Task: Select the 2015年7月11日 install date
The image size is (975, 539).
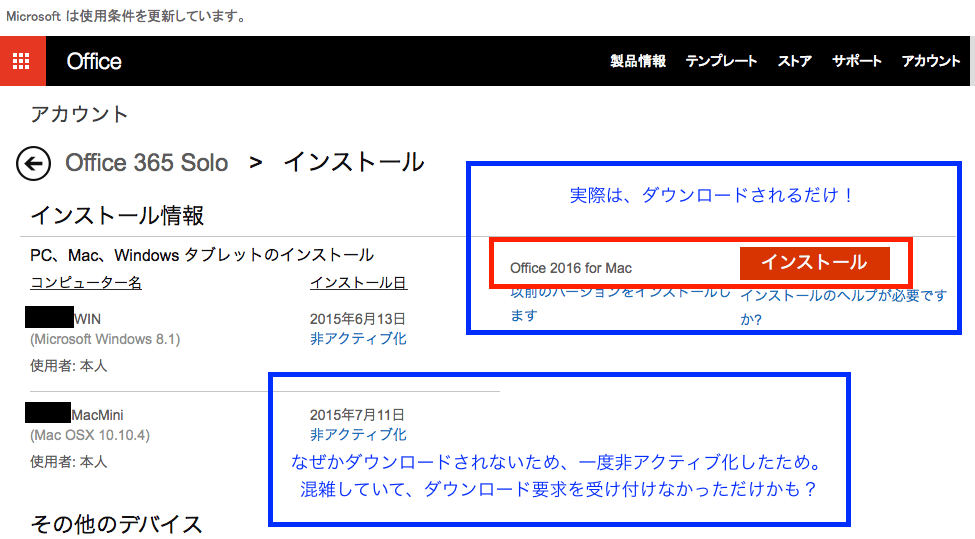Action: [358, 415]
